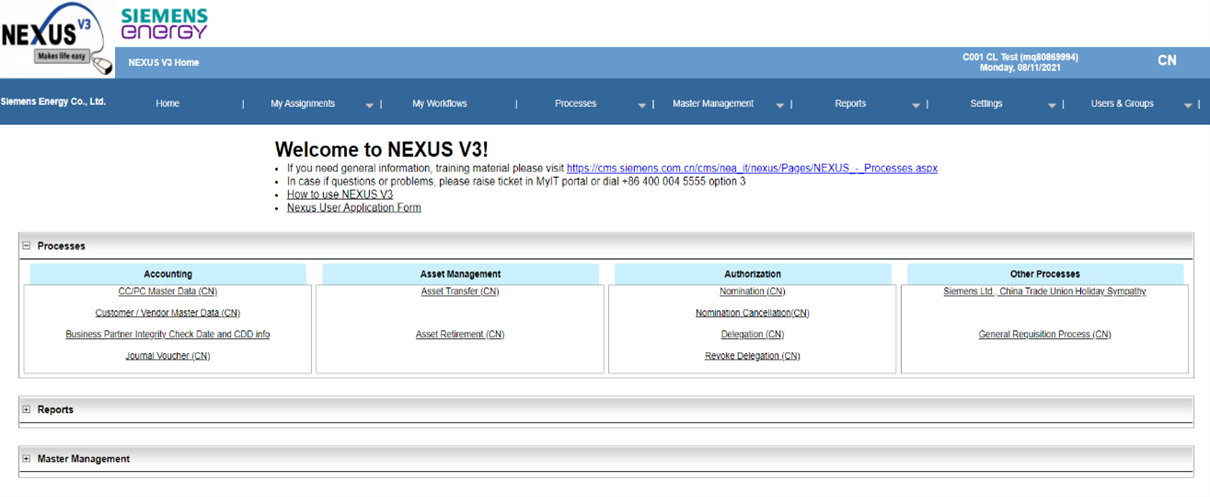Expand the Reports section
This screenshot has width=1210, height=497.
[26, 410]
